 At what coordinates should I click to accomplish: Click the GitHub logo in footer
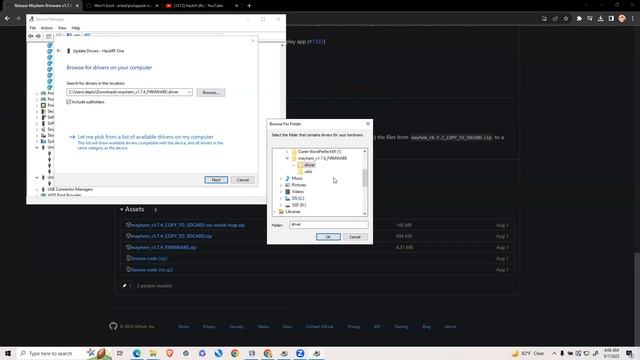click(113, 326)
